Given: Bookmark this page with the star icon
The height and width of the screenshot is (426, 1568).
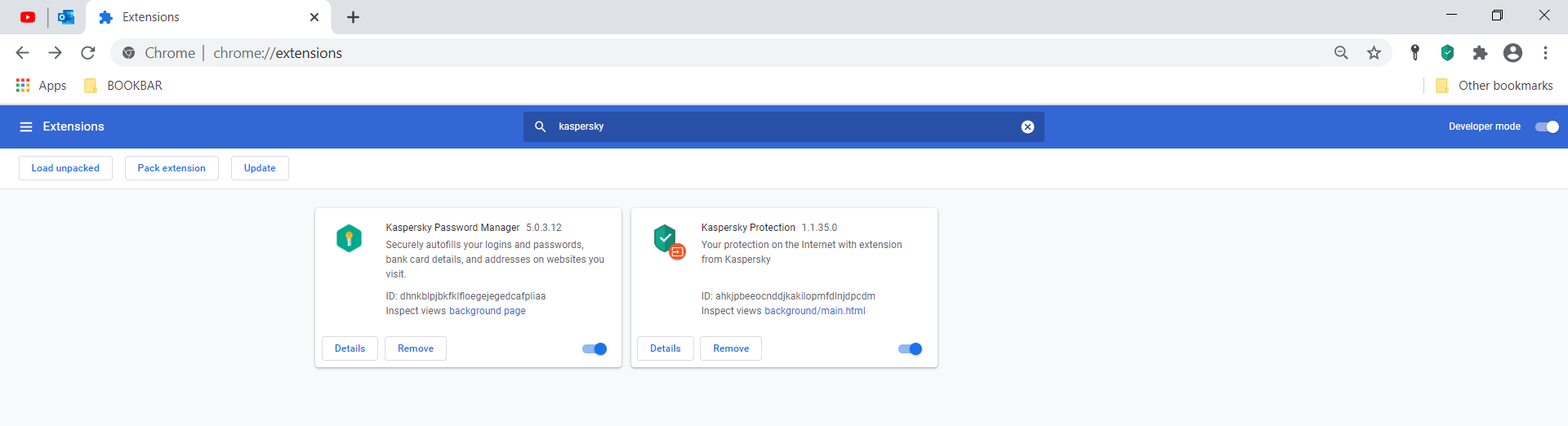Looking at the screenshot, I should click(1374, 53).
